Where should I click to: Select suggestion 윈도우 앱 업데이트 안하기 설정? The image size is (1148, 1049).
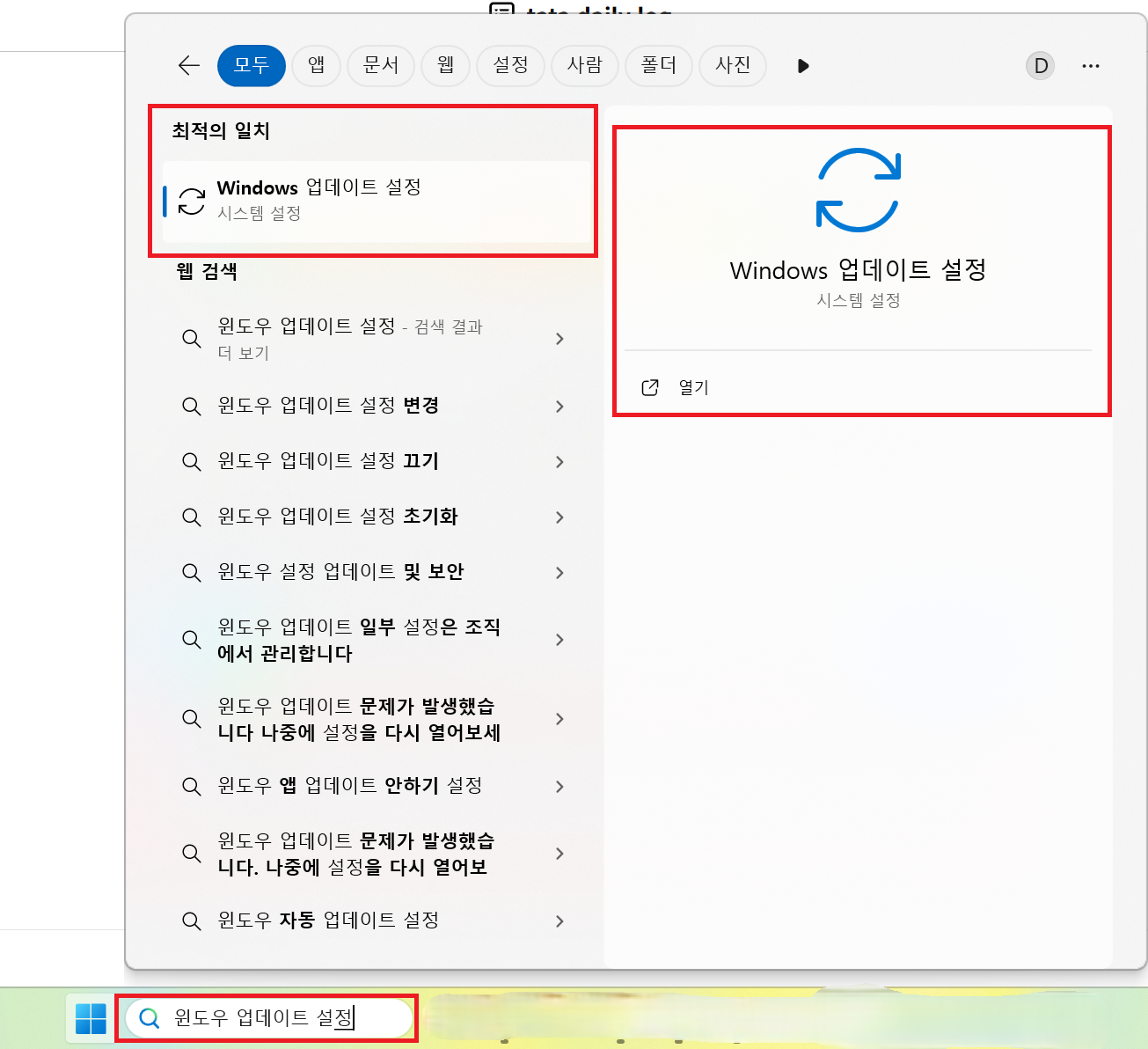[x=377, y=786]
